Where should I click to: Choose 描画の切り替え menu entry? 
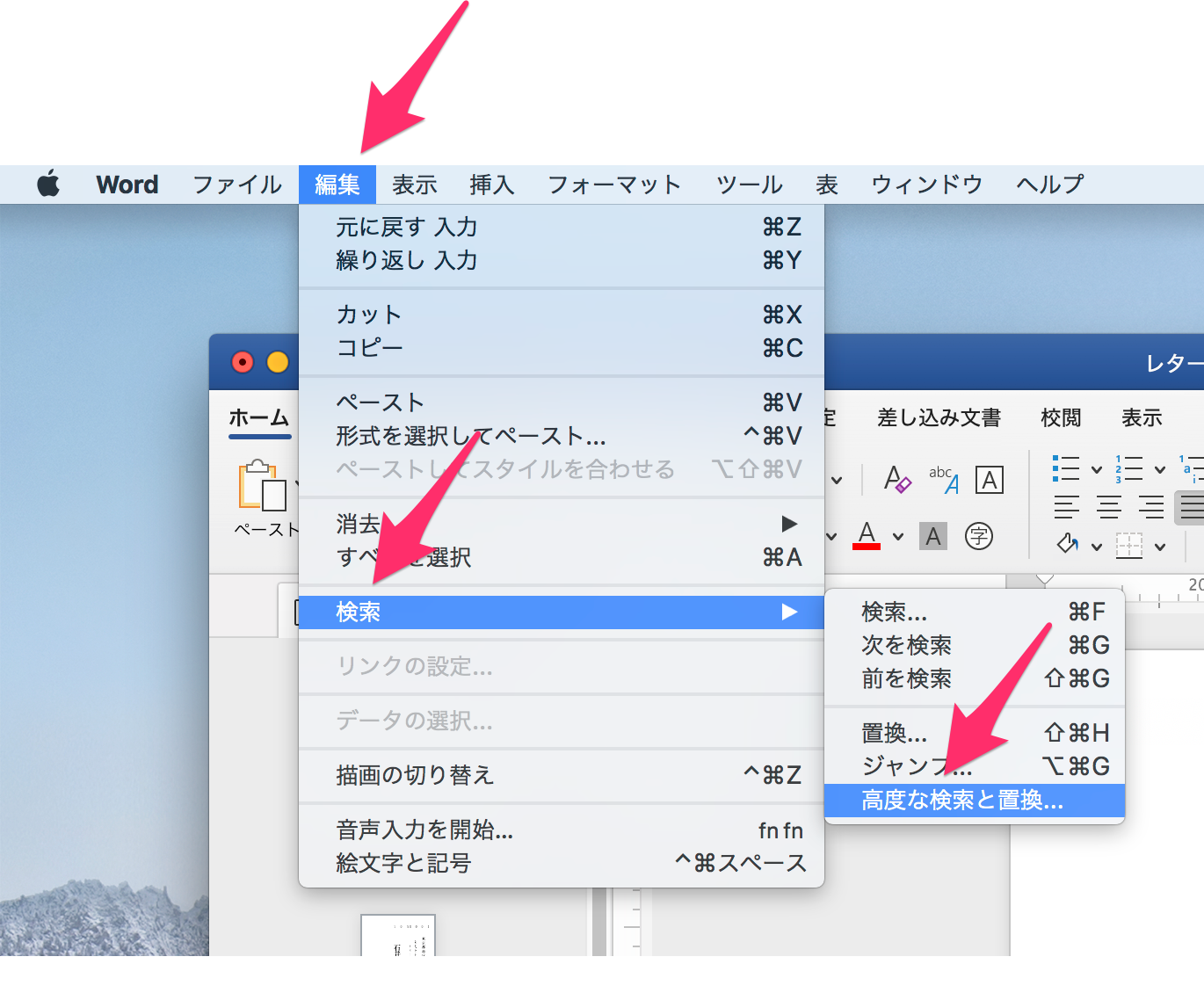pos(562,775)
